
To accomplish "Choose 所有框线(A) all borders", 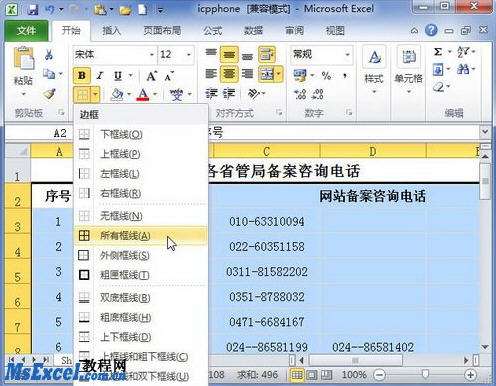I will 141,236.
